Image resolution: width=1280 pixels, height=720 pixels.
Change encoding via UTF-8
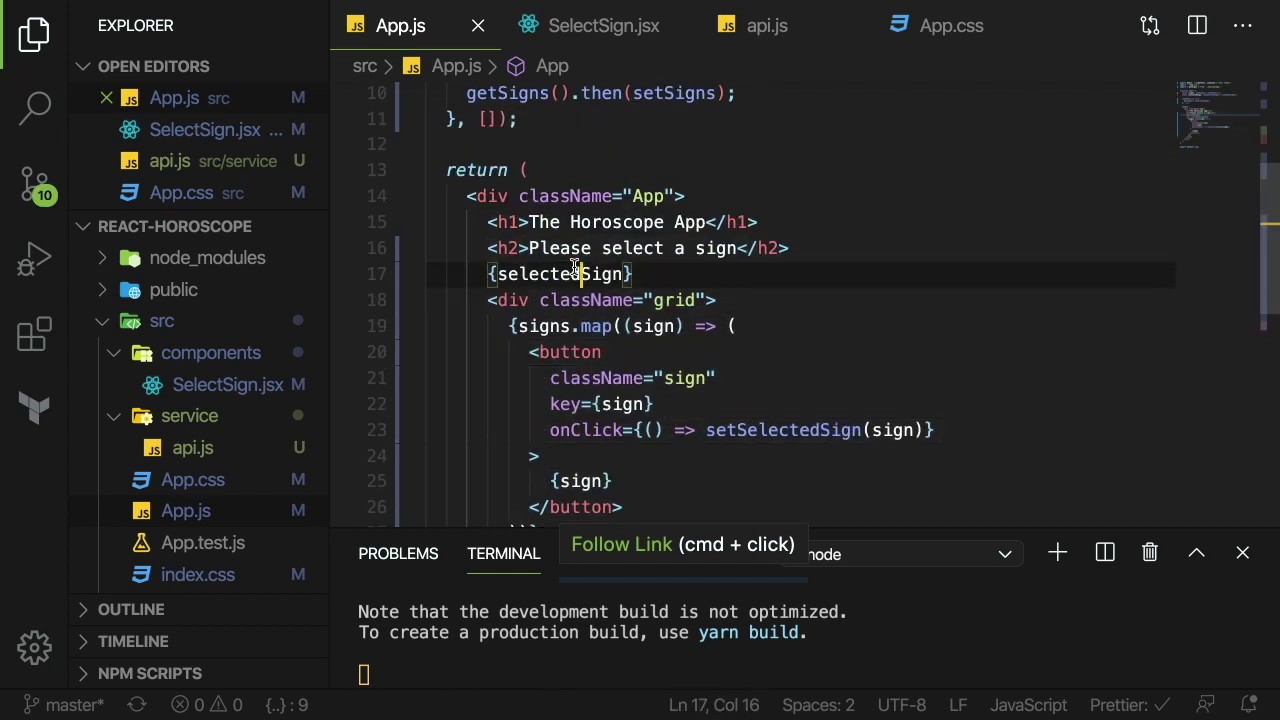tap(901, 705)
